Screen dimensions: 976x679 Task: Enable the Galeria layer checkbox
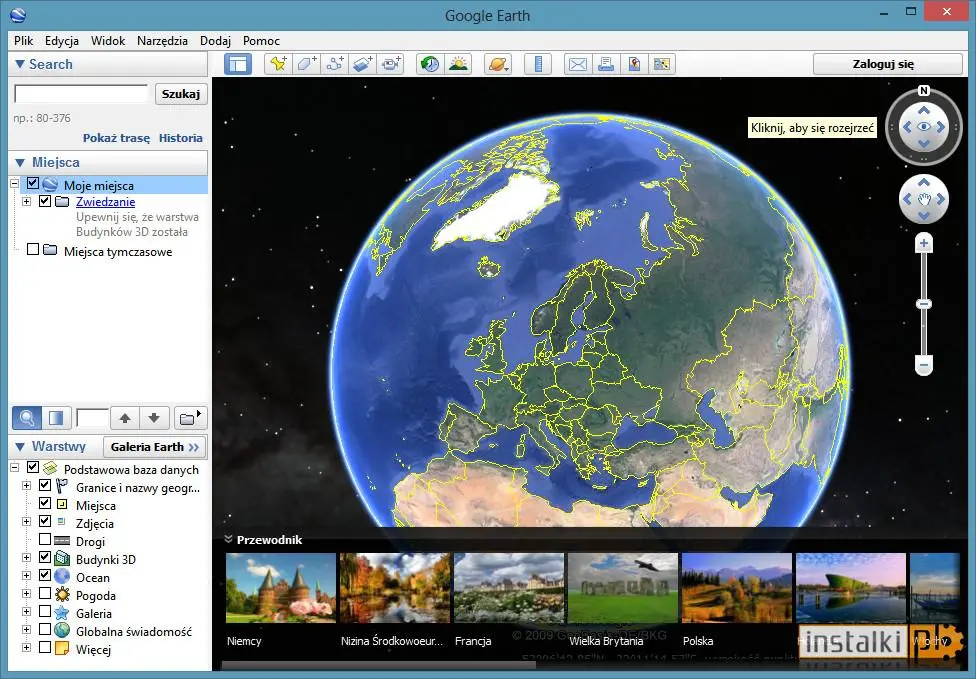coord(45,611)
